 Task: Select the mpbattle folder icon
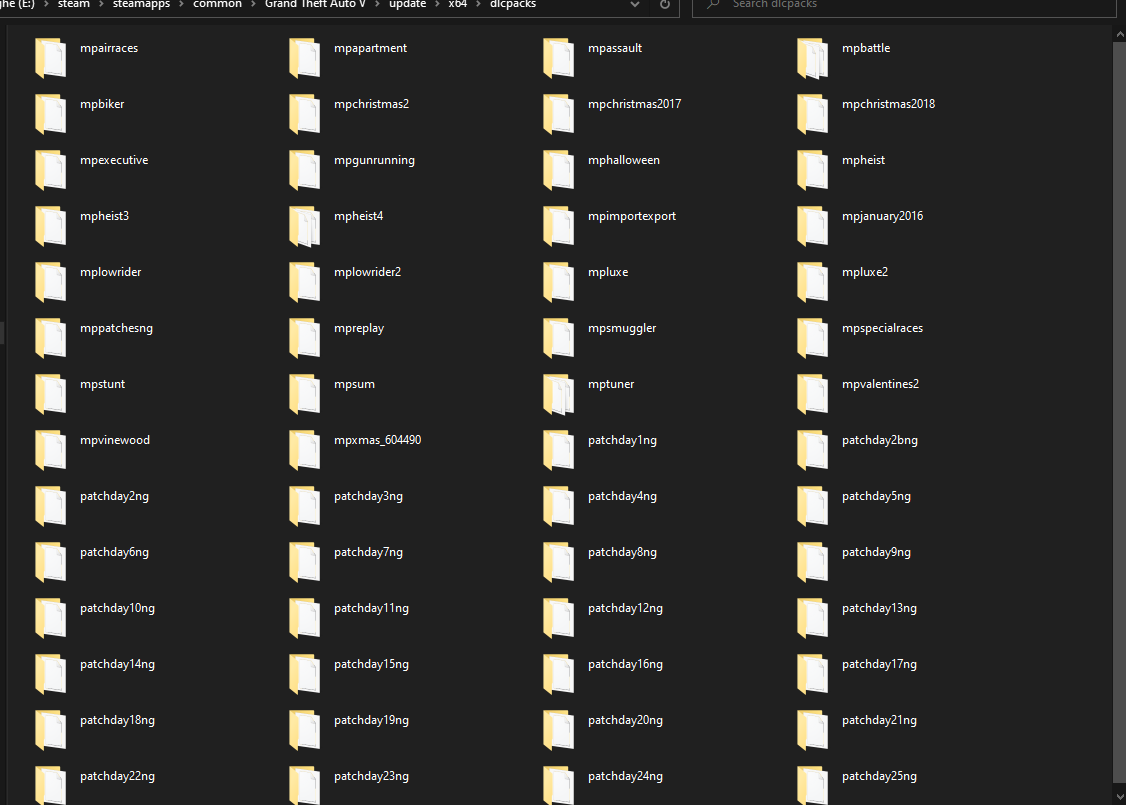(813, 57)
